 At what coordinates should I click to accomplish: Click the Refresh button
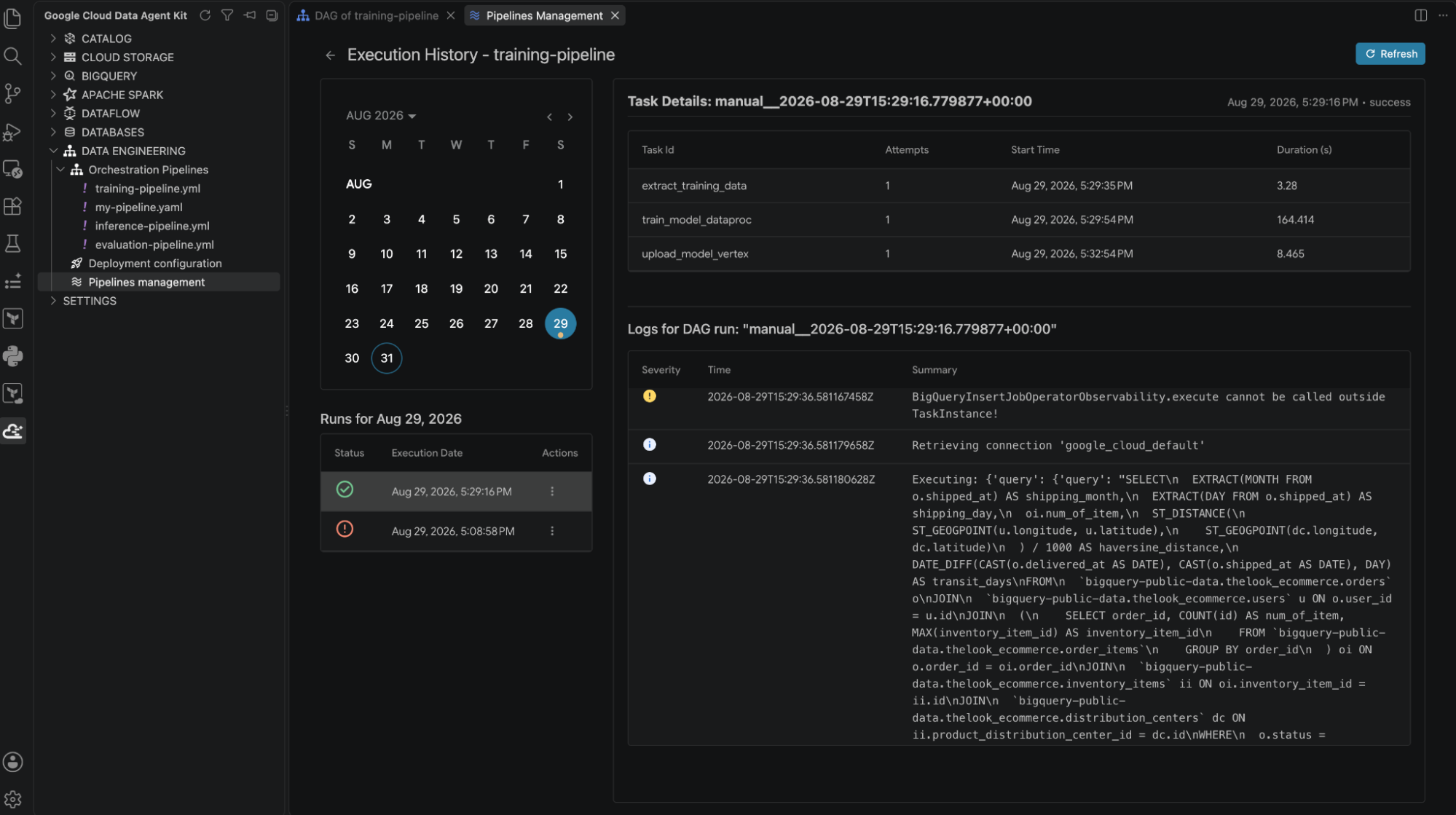(1390, 54)
